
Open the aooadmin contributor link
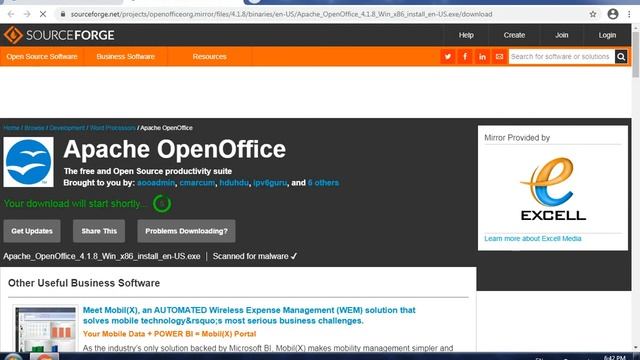pyautogui.click(x=156, y=183)
